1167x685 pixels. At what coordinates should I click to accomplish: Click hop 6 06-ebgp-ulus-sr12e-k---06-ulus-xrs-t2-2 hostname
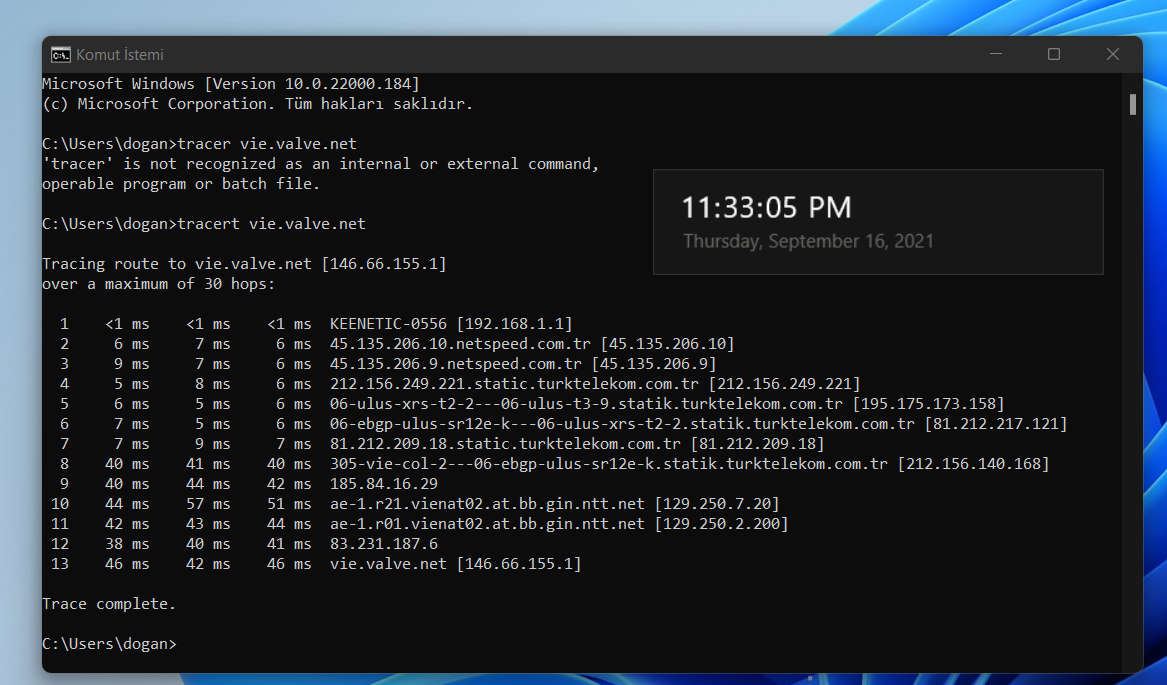(x=622, y=424)
